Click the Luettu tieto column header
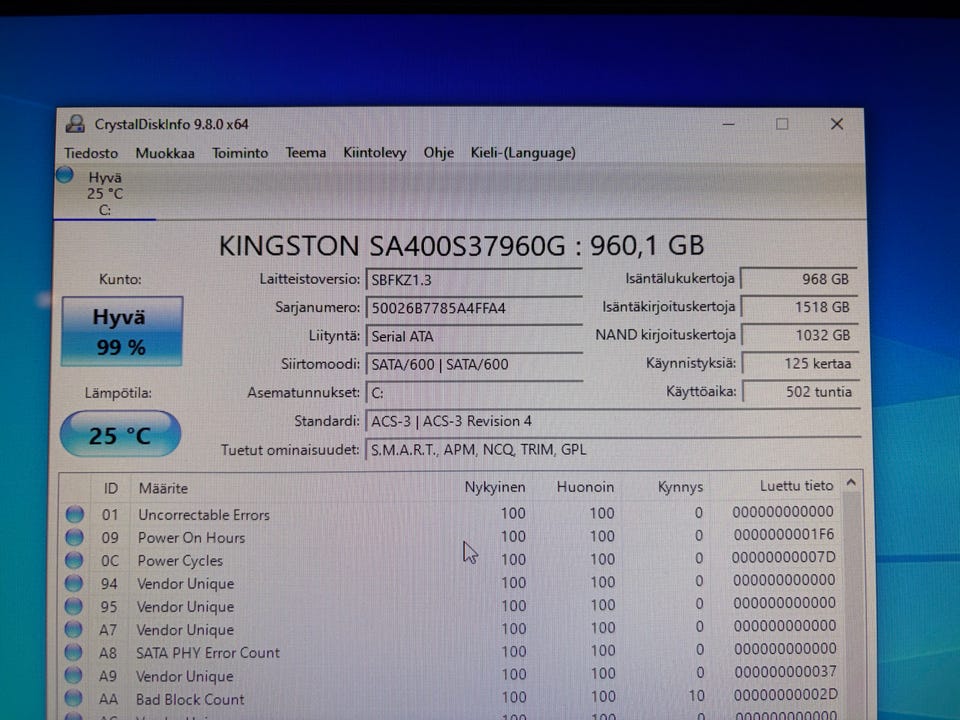The width and height of the screenshot is (960, 720). (x=797, y=486)
